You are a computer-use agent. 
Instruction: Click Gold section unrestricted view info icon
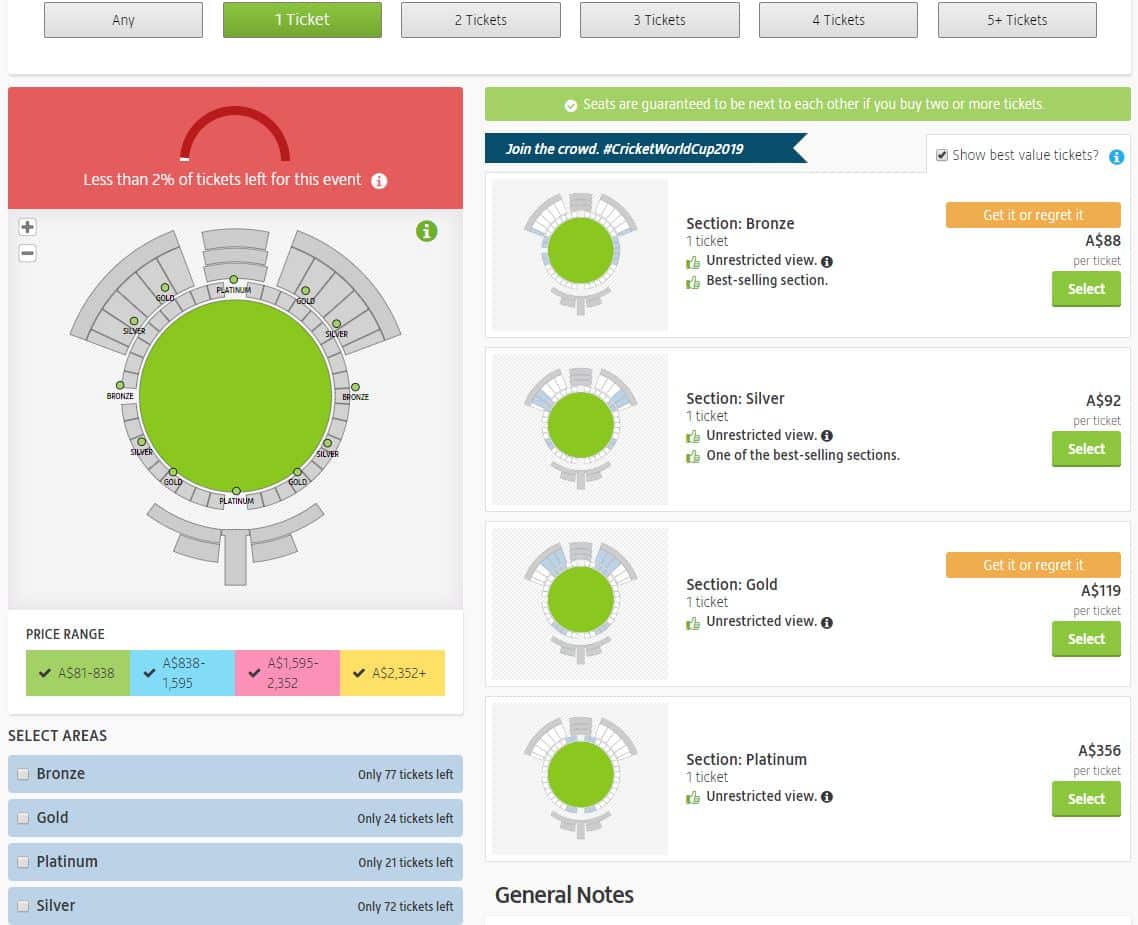click(x=827, y=622)
